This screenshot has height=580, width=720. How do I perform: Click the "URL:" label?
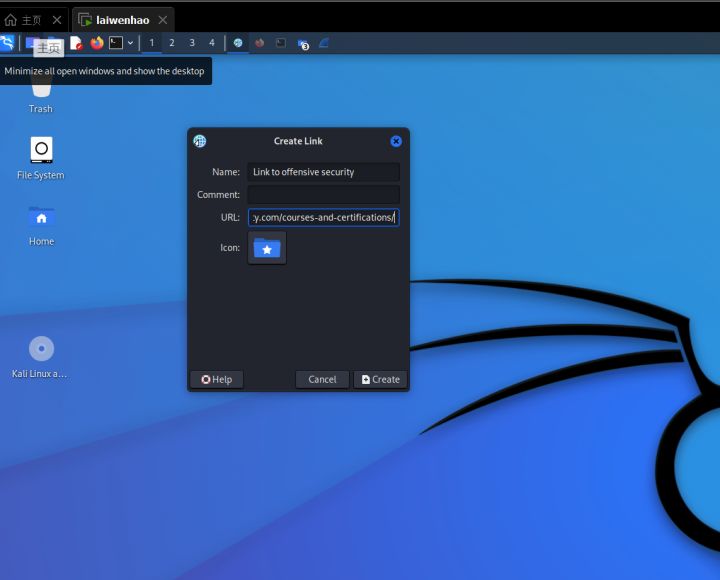230,217
